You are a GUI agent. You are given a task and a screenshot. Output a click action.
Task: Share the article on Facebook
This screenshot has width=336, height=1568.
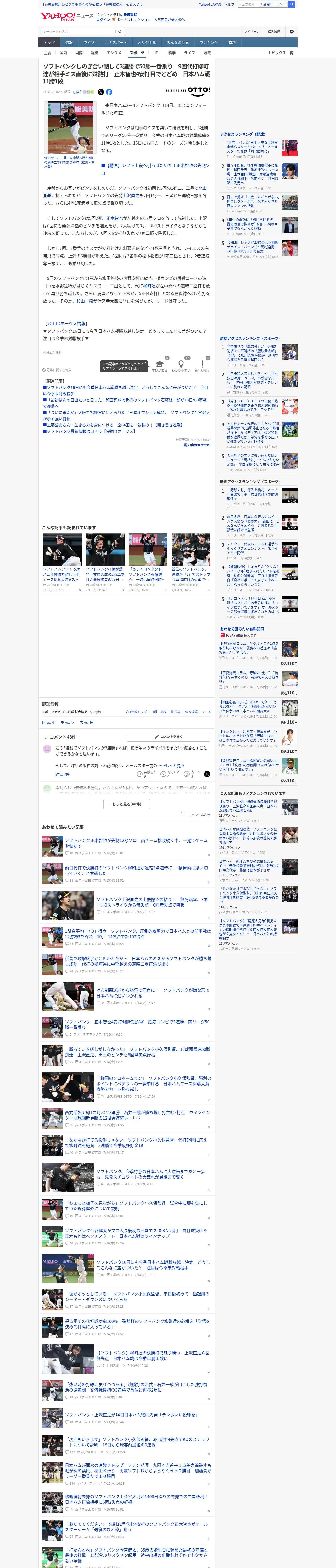point(109,92)
